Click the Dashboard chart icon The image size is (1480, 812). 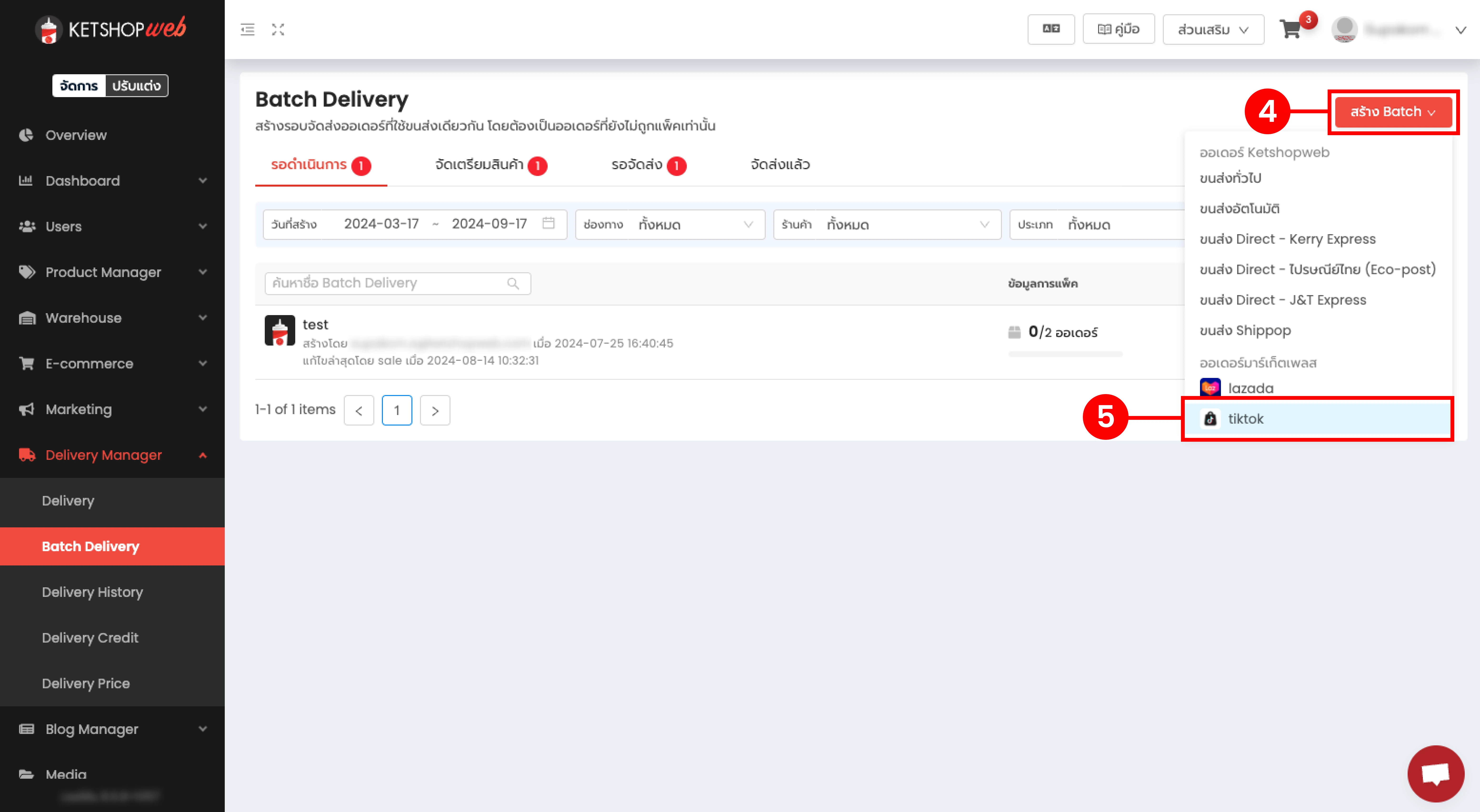pyautogui.click(x=26, y=181)
